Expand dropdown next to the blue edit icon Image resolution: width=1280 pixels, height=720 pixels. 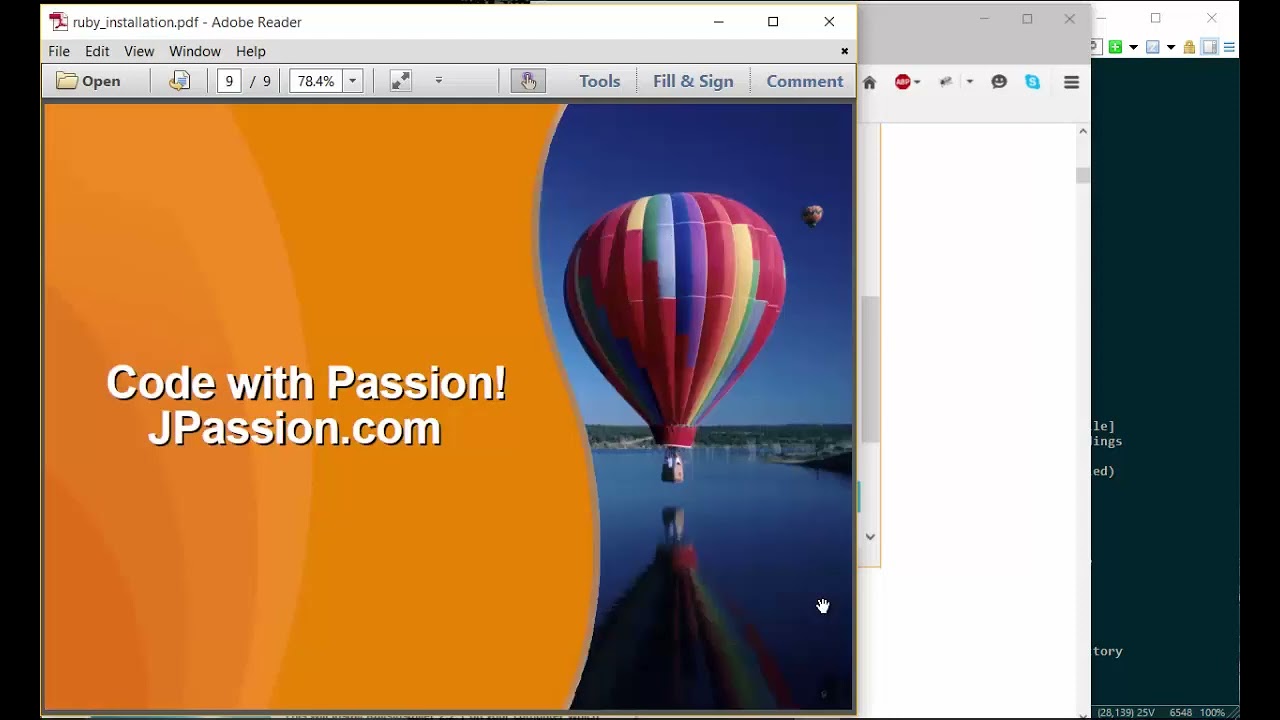pos(1170,47)
